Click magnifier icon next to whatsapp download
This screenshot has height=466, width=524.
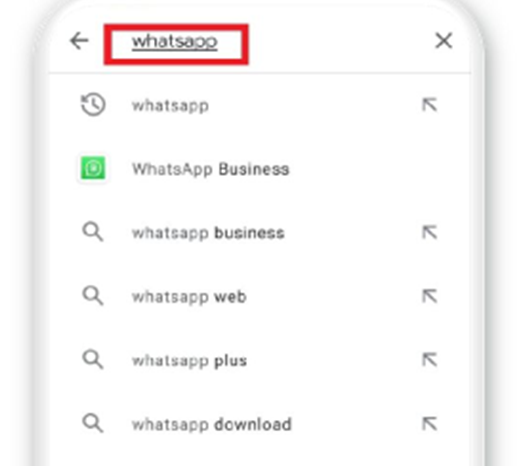tap(93, 423)
